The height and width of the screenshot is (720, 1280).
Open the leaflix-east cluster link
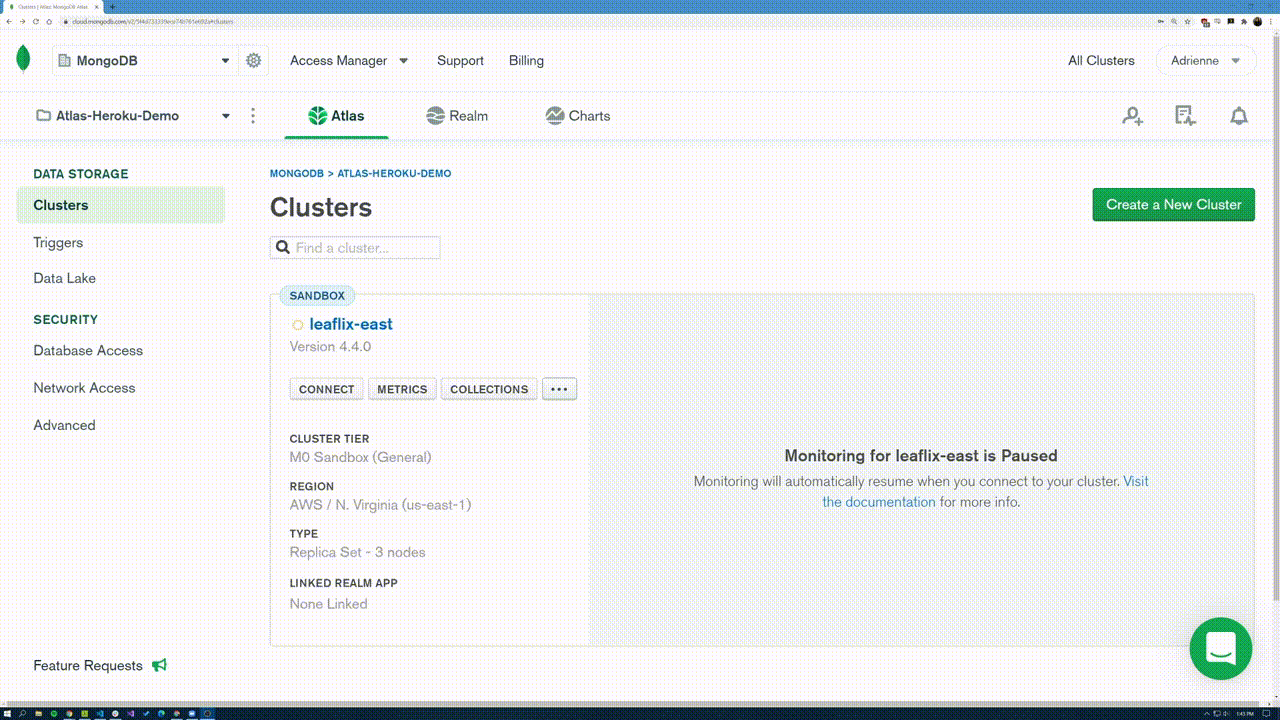pyautogui.click(x=351, y=324)
